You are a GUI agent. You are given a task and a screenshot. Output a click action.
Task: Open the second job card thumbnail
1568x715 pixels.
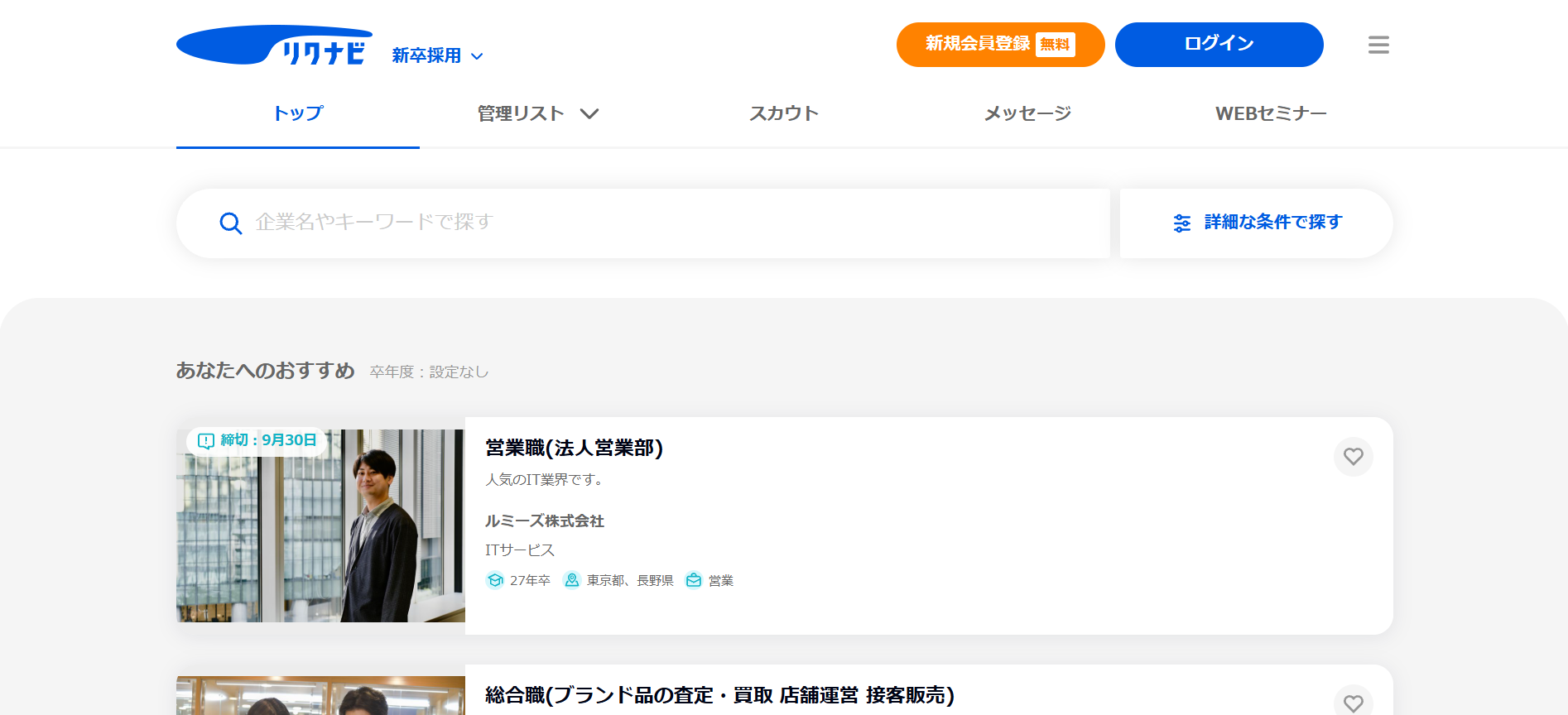[x=320, y=695]
